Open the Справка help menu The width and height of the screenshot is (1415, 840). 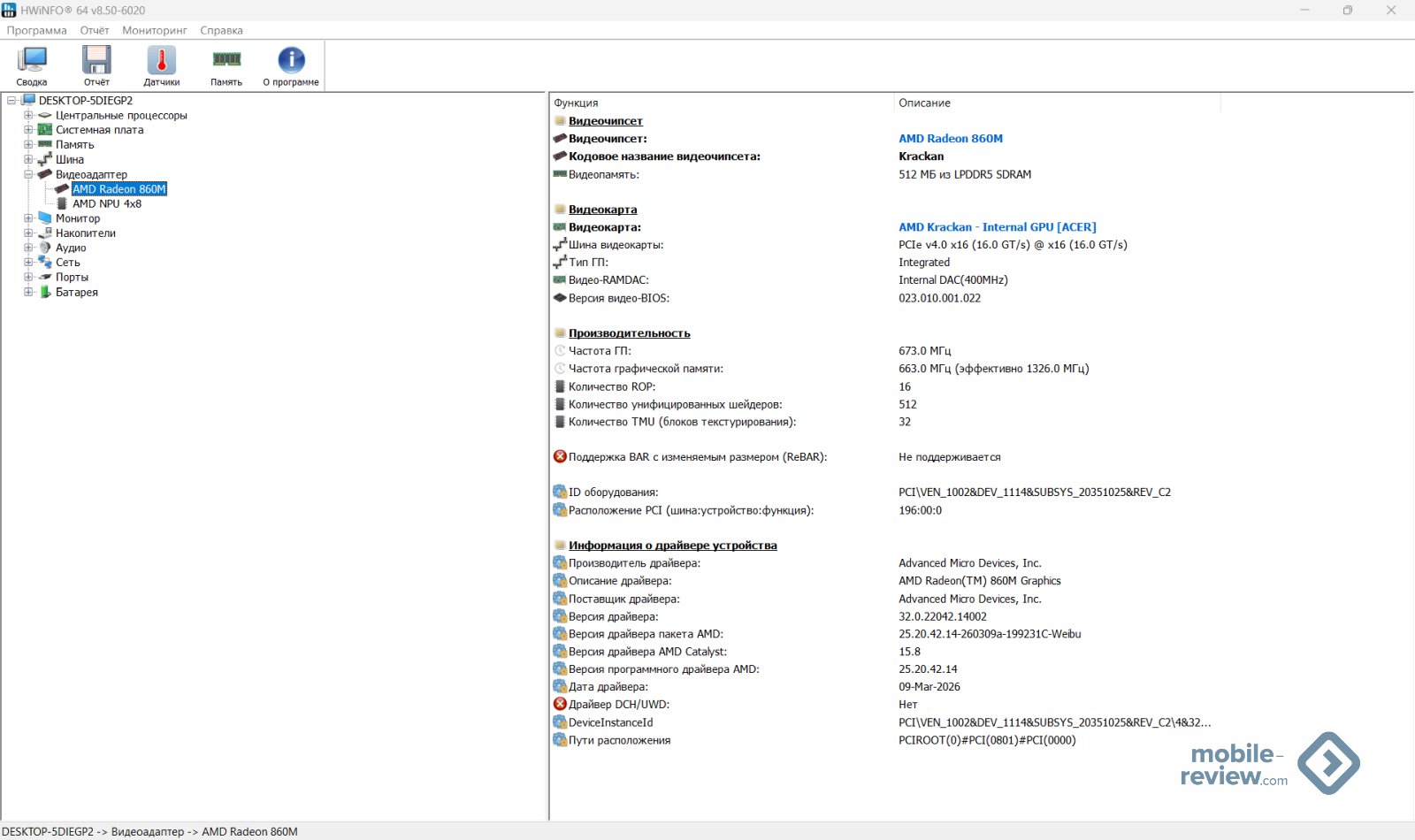coord(221,30)
